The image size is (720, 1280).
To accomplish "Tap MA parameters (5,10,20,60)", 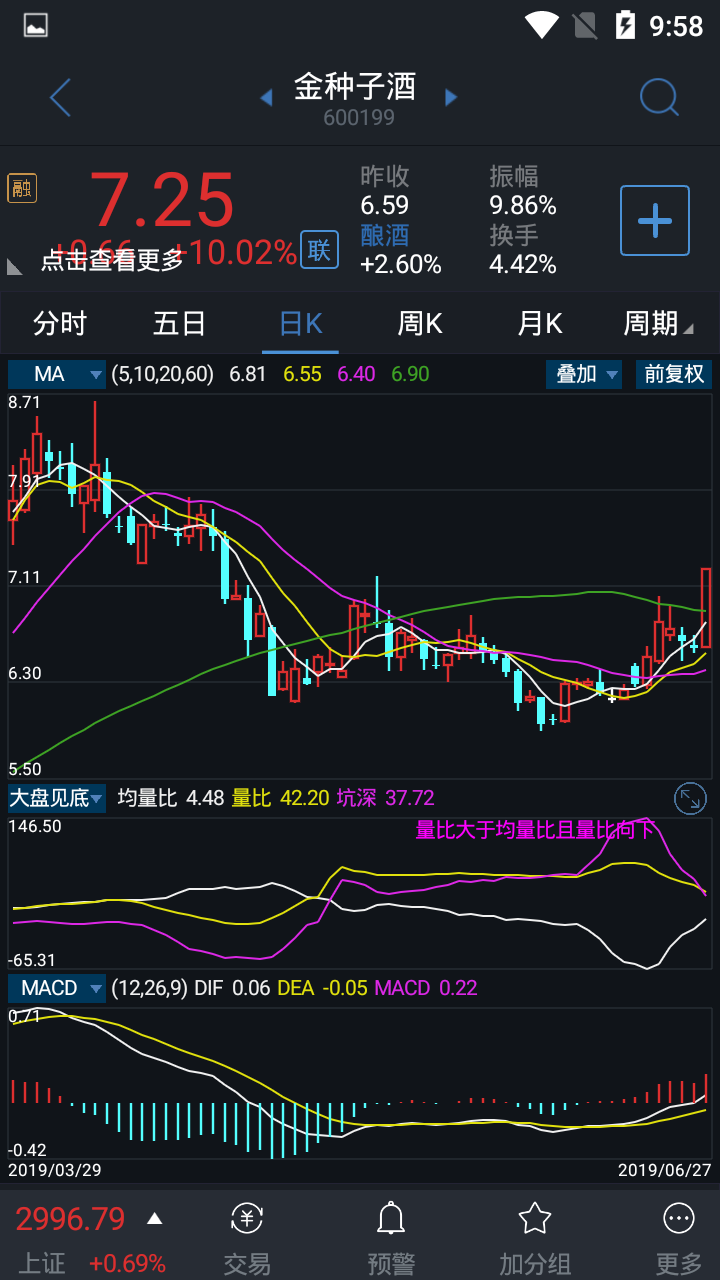I will [x=163, y=374].
